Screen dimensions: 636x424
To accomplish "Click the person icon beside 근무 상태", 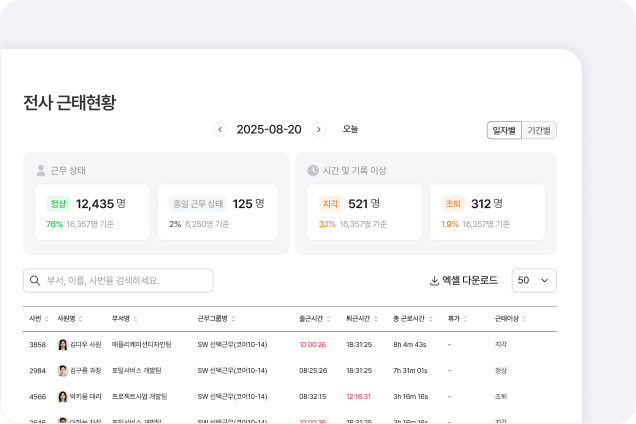I will pyautogui.click(x=41, y=170).
